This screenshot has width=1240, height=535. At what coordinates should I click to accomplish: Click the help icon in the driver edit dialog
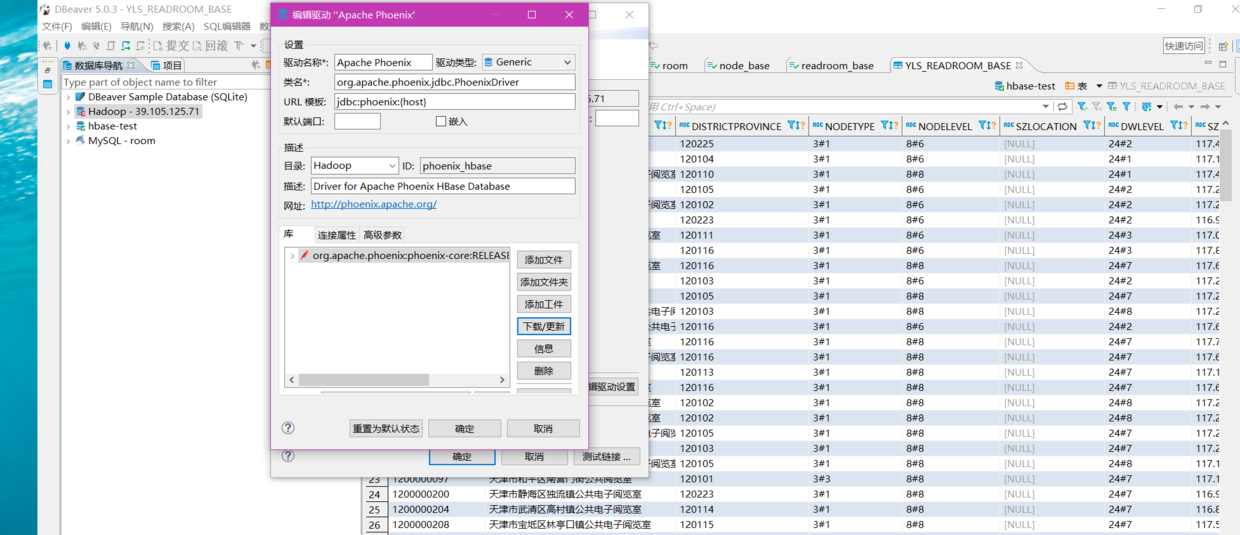288,428
